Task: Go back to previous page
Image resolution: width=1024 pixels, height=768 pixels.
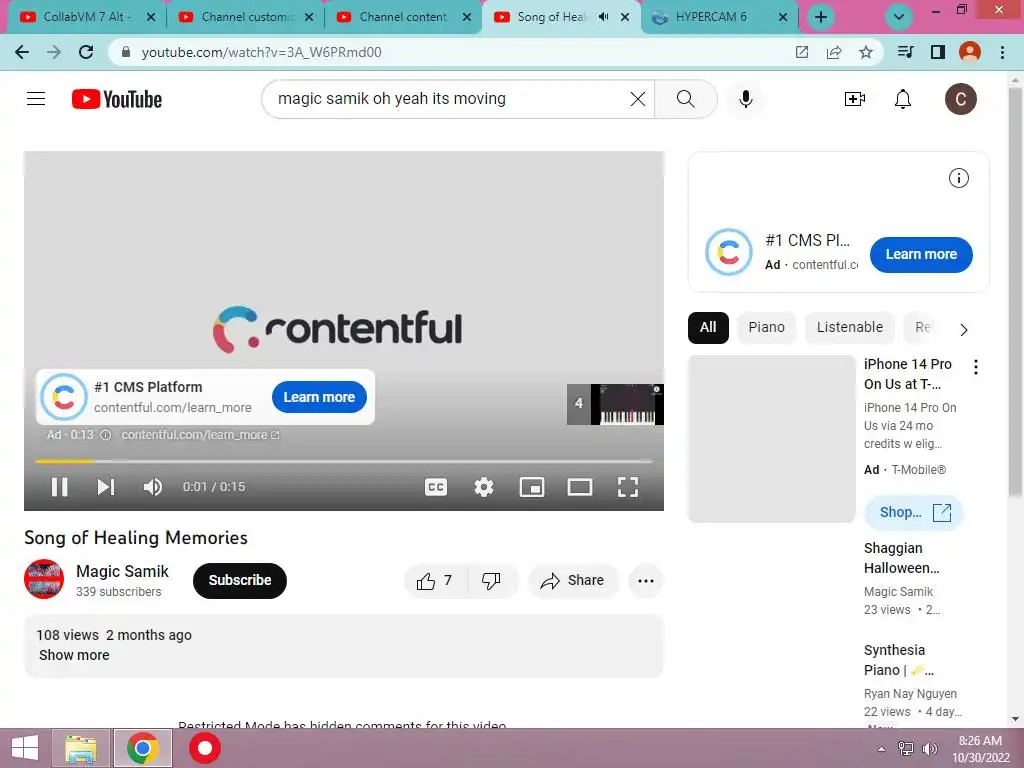Action: click(22, 52)
